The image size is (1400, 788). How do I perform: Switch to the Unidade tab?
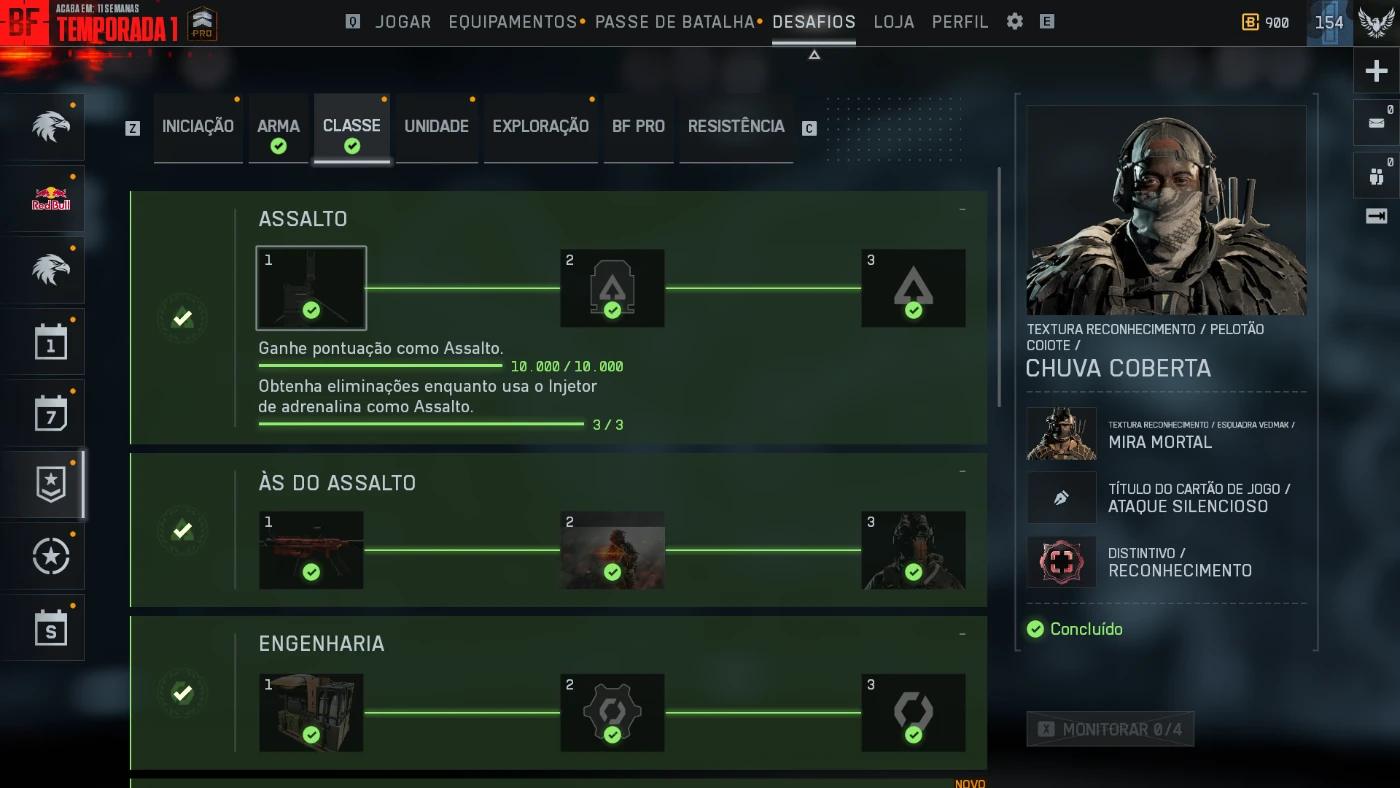[x=436, y=127]
